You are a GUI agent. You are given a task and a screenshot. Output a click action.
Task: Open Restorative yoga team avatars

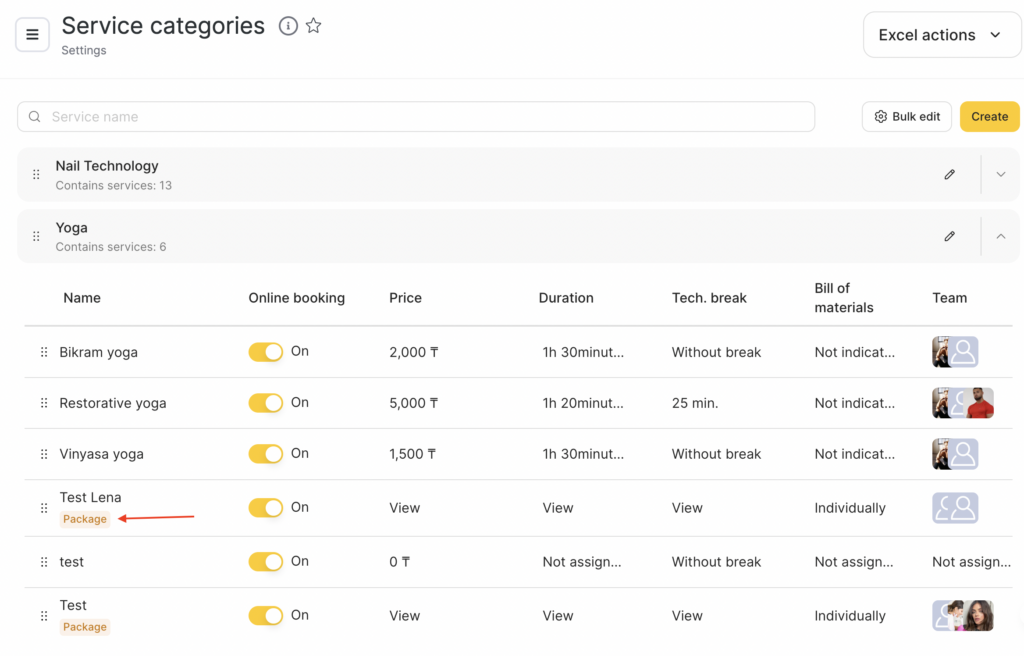point(962,403)
